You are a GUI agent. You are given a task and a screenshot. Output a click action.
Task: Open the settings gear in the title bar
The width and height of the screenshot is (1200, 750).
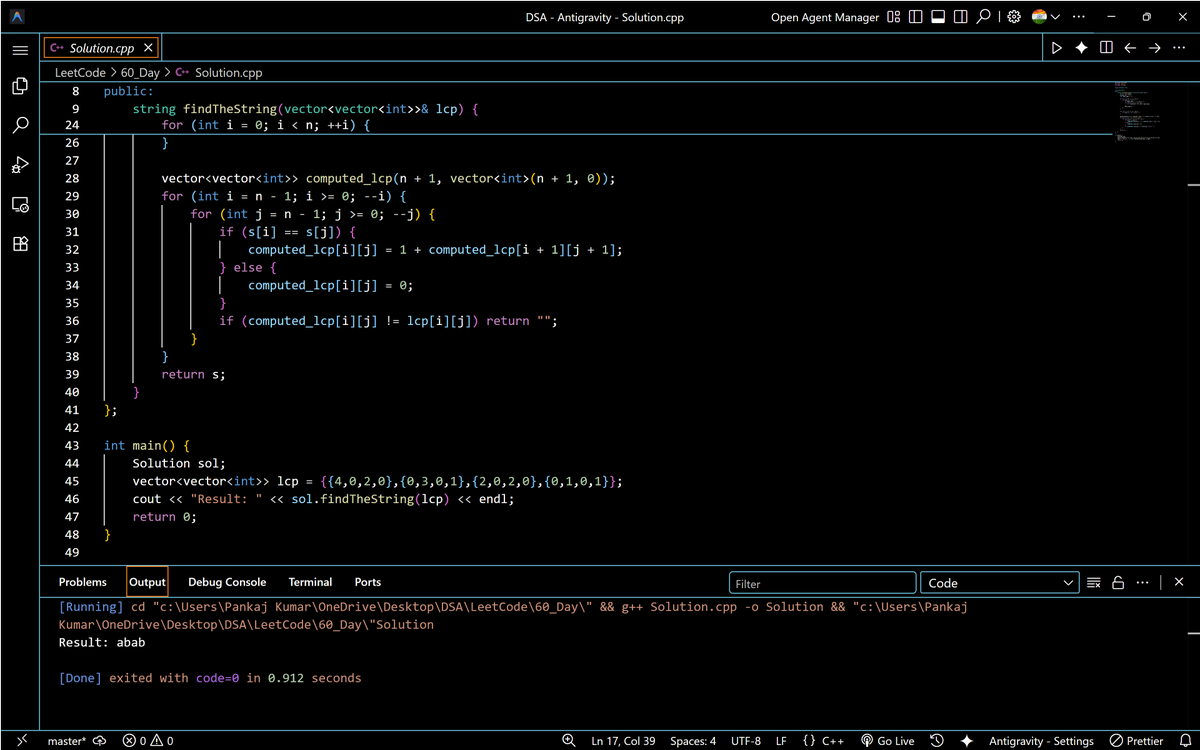[1013, 17]
